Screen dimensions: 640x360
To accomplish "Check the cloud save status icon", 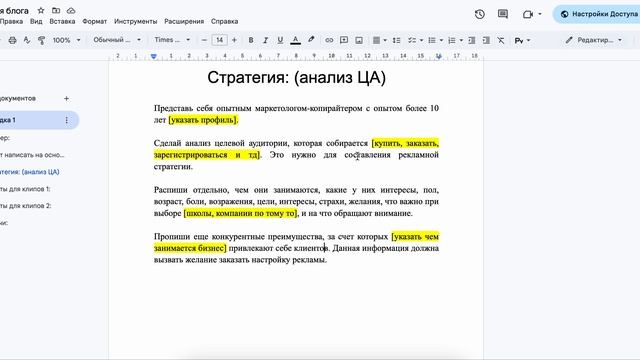I will point(71,10).
